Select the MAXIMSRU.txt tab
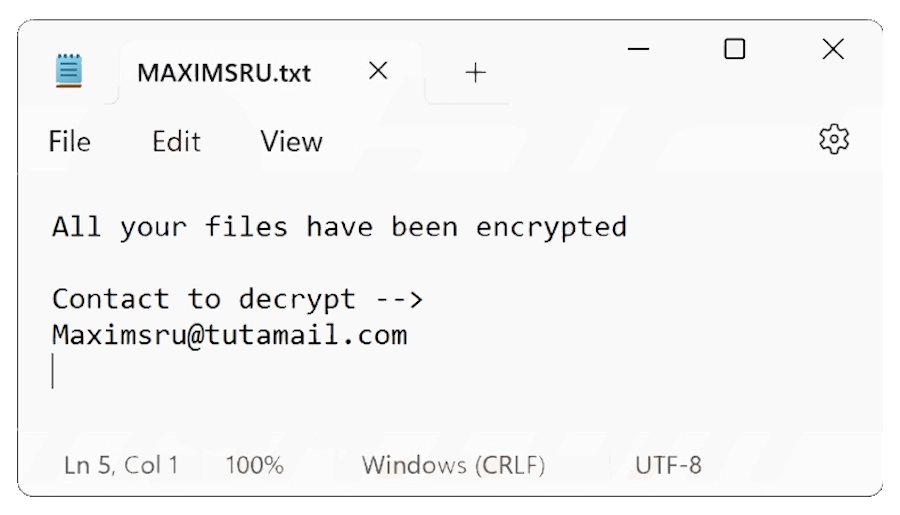900x515 pixels. (x=224, y=73)
